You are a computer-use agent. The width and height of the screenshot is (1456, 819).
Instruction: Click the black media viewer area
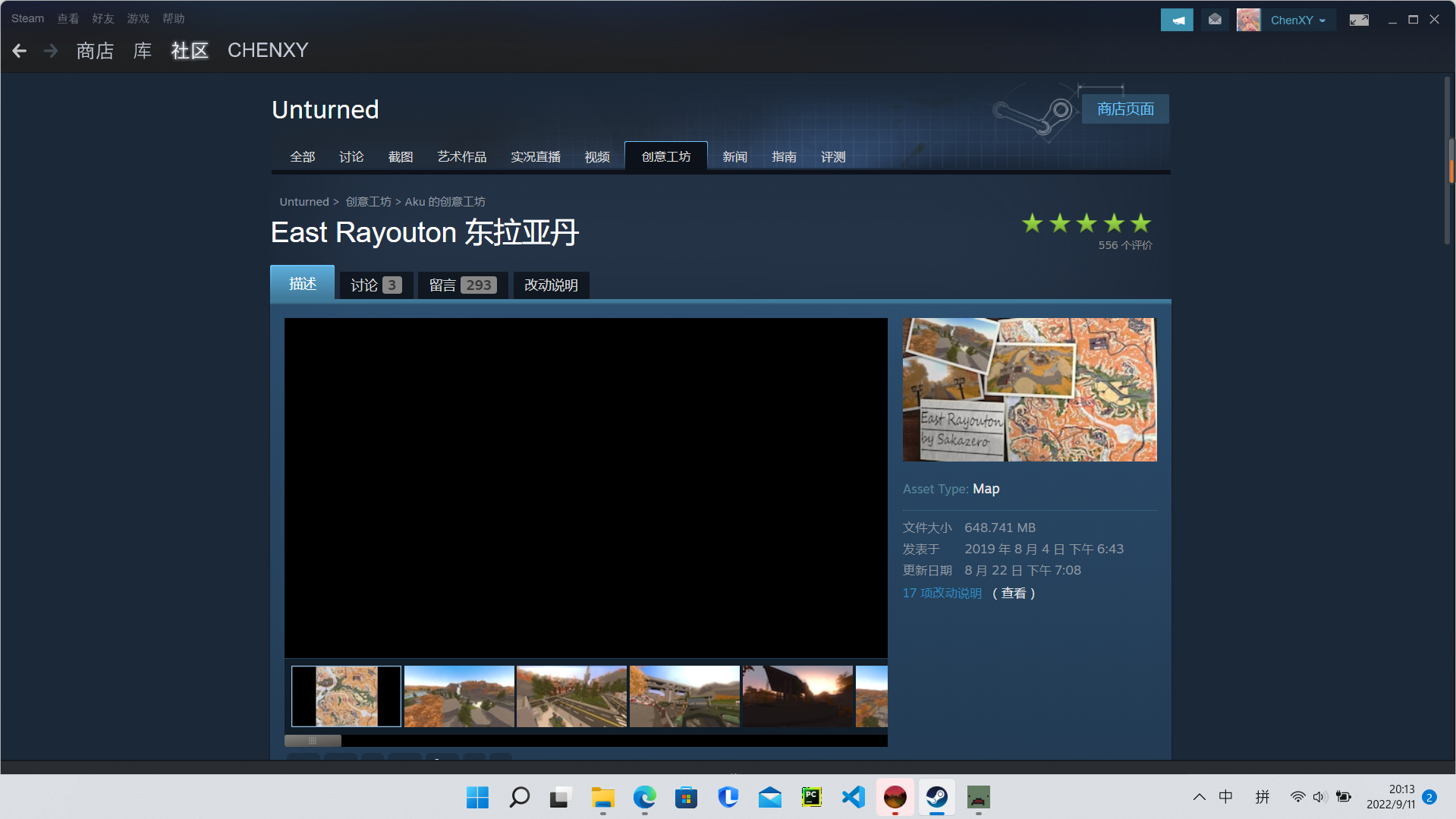coord(586,488)
